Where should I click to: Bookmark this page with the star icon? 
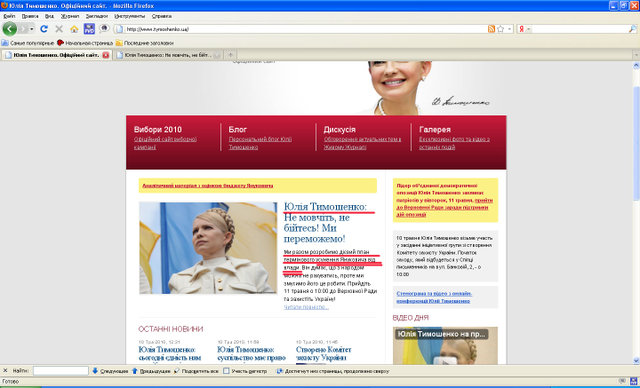(x=501, y=29)
